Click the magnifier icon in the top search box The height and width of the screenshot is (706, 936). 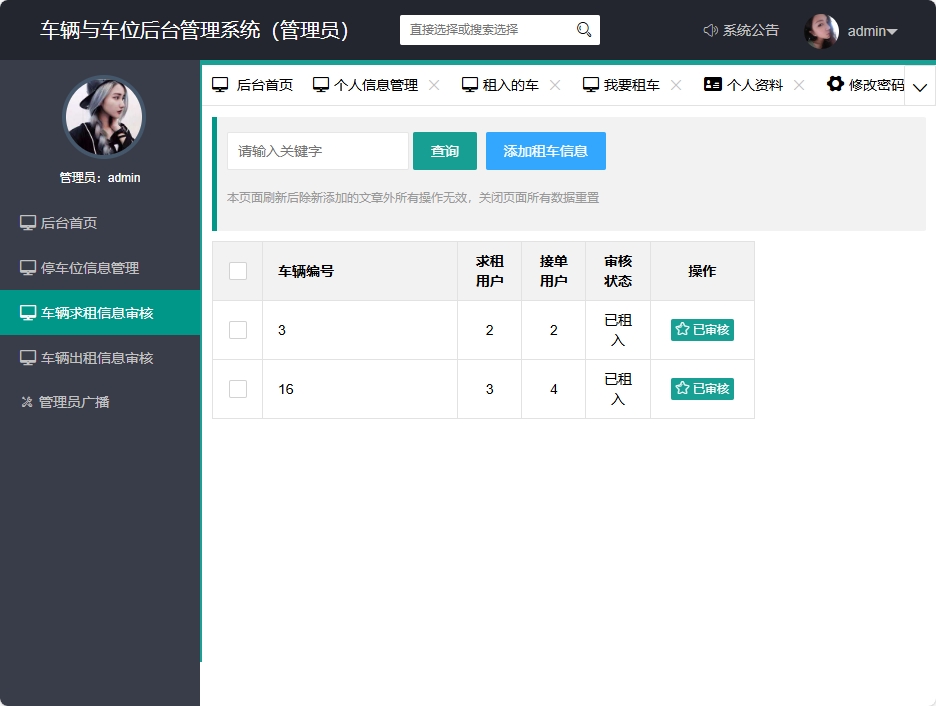click(x=583, y=30)
